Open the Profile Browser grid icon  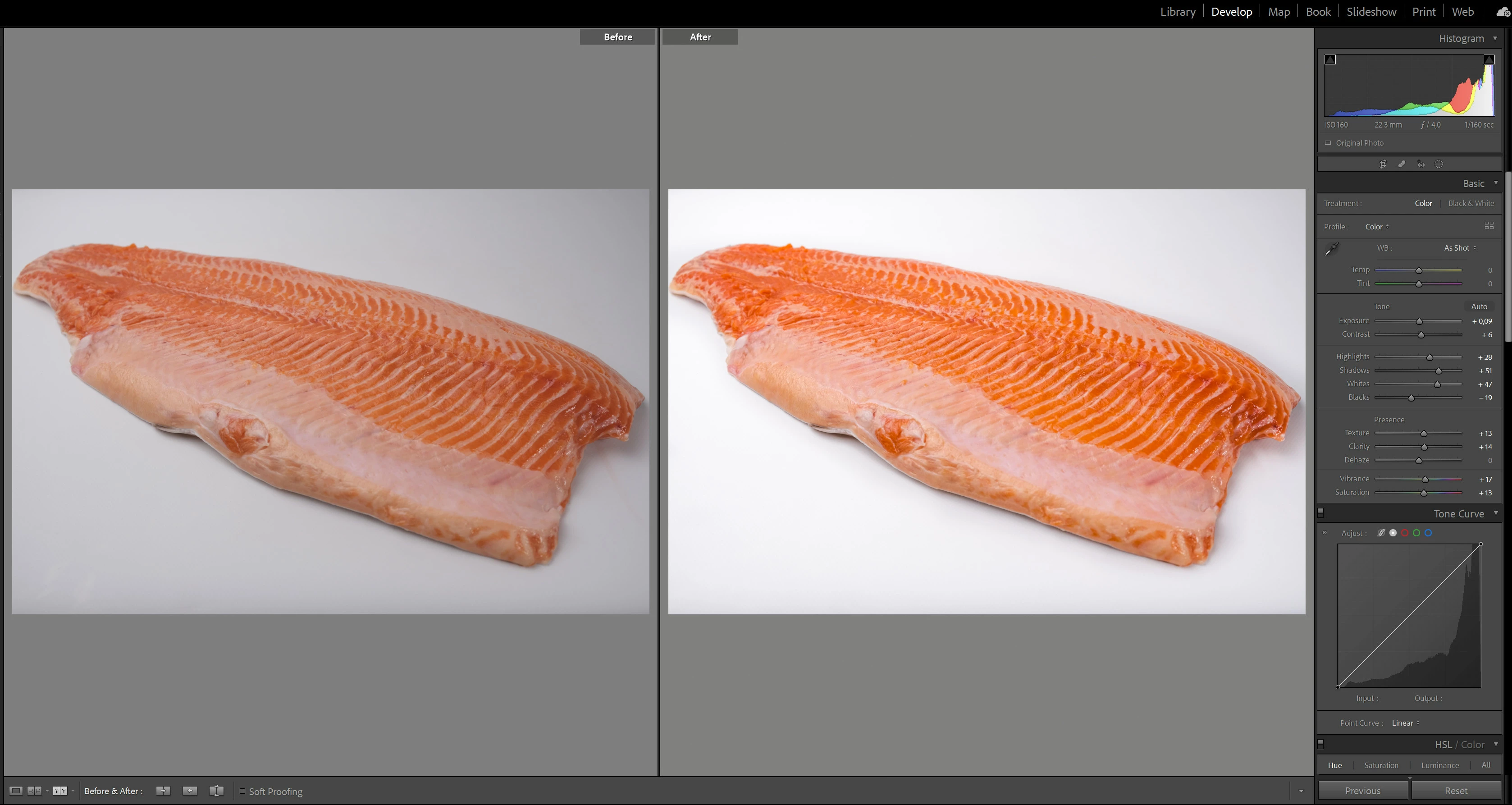click(x=1489, y=226)
